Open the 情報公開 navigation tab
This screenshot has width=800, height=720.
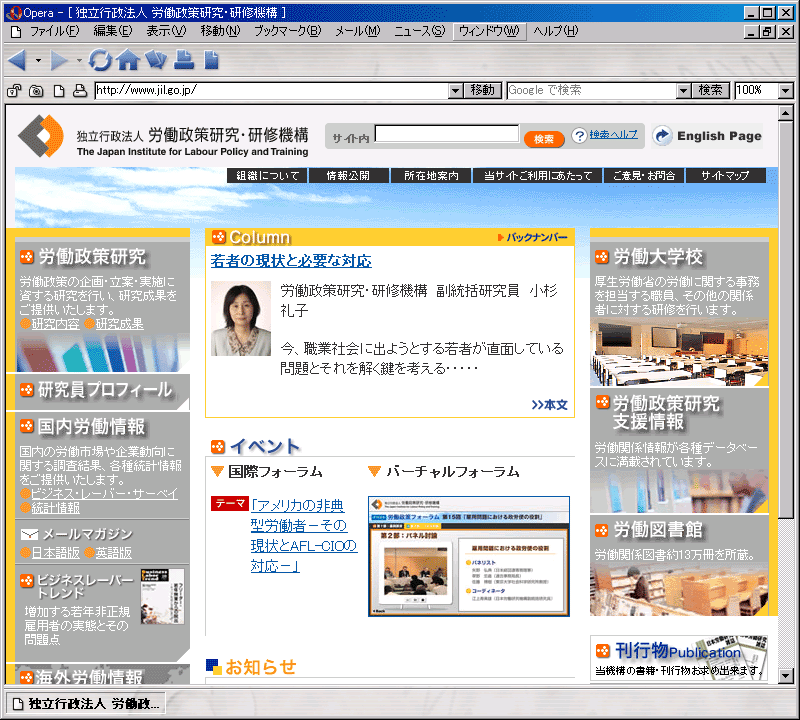[348, 176]
